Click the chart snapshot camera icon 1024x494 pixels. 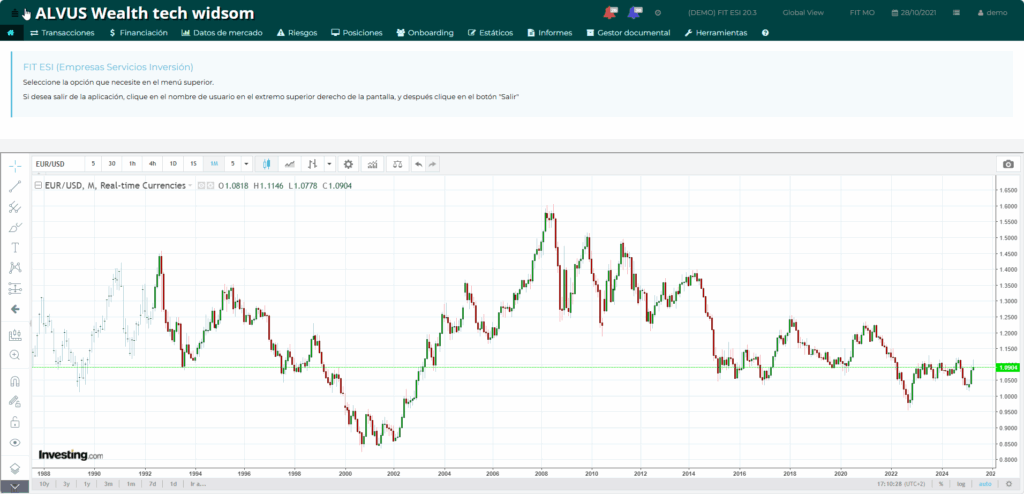tap(1008, 164)
